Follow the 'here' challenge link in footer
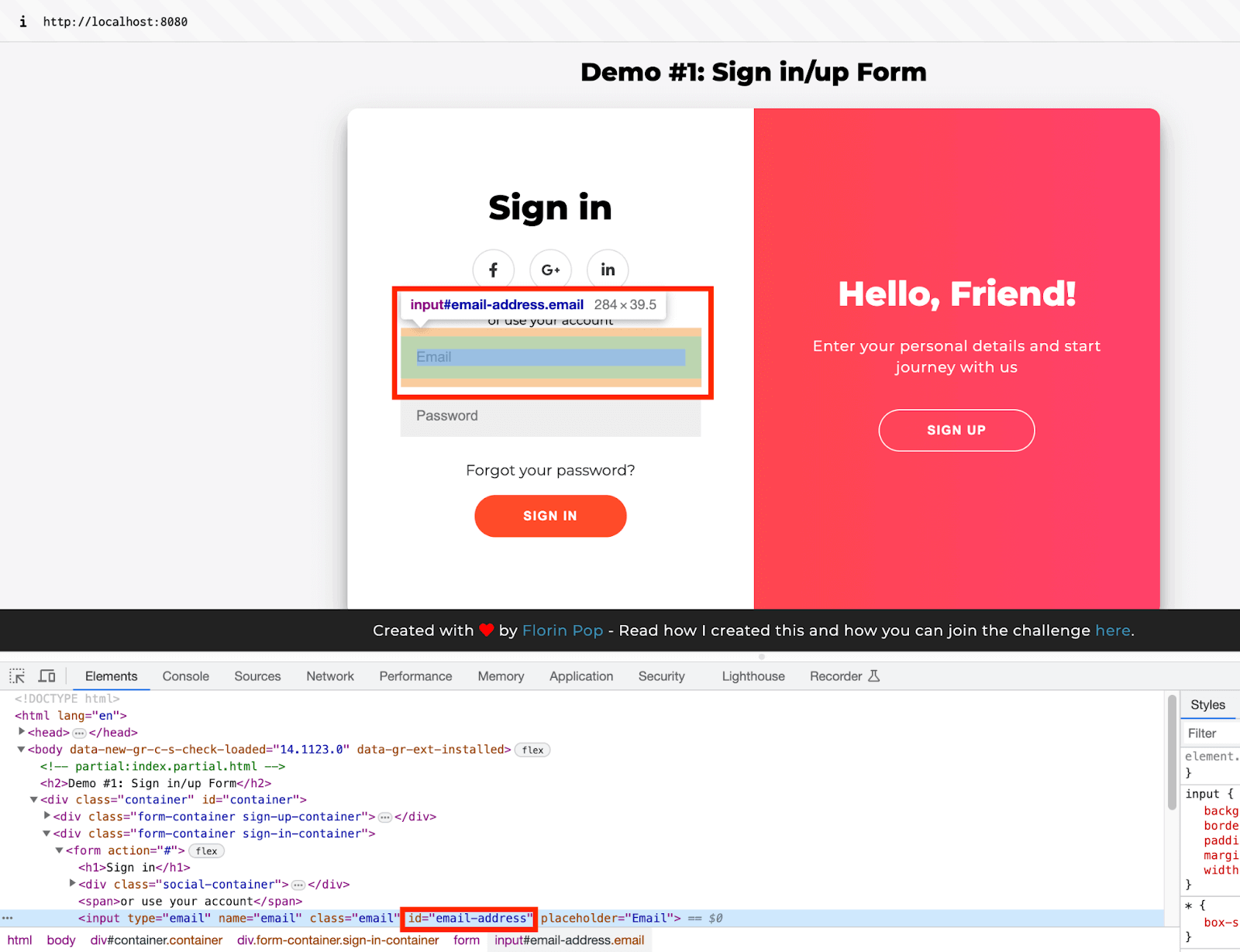The image size is (1240, 952). pos(1113,631)
